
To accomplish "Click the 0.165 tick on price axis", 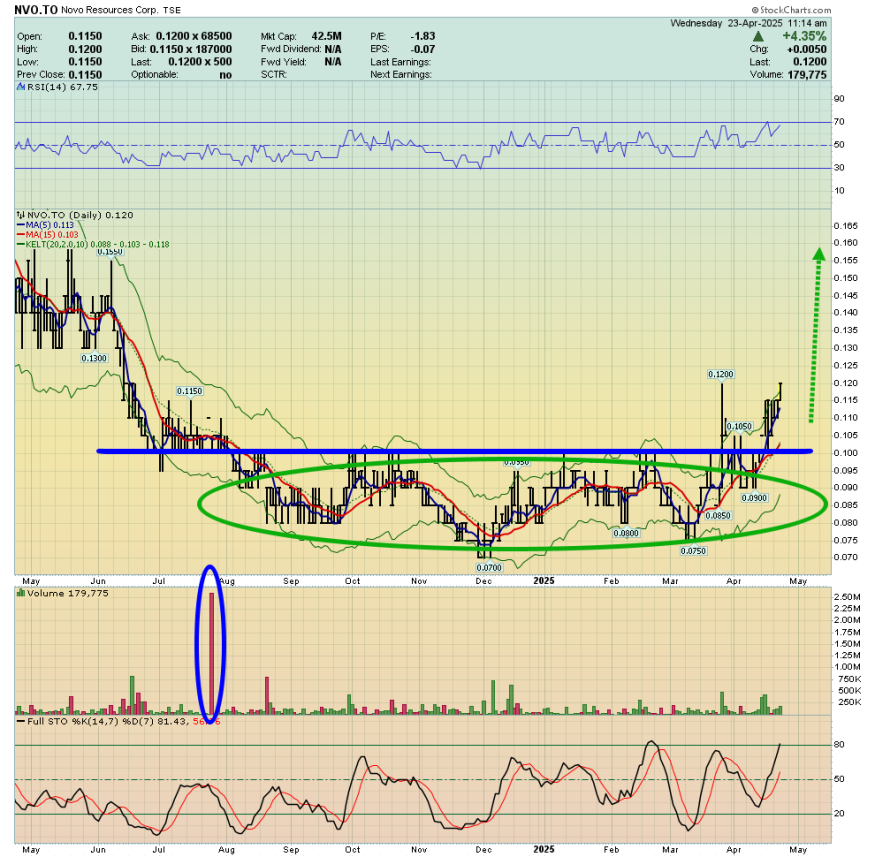I will pos(845,226).
